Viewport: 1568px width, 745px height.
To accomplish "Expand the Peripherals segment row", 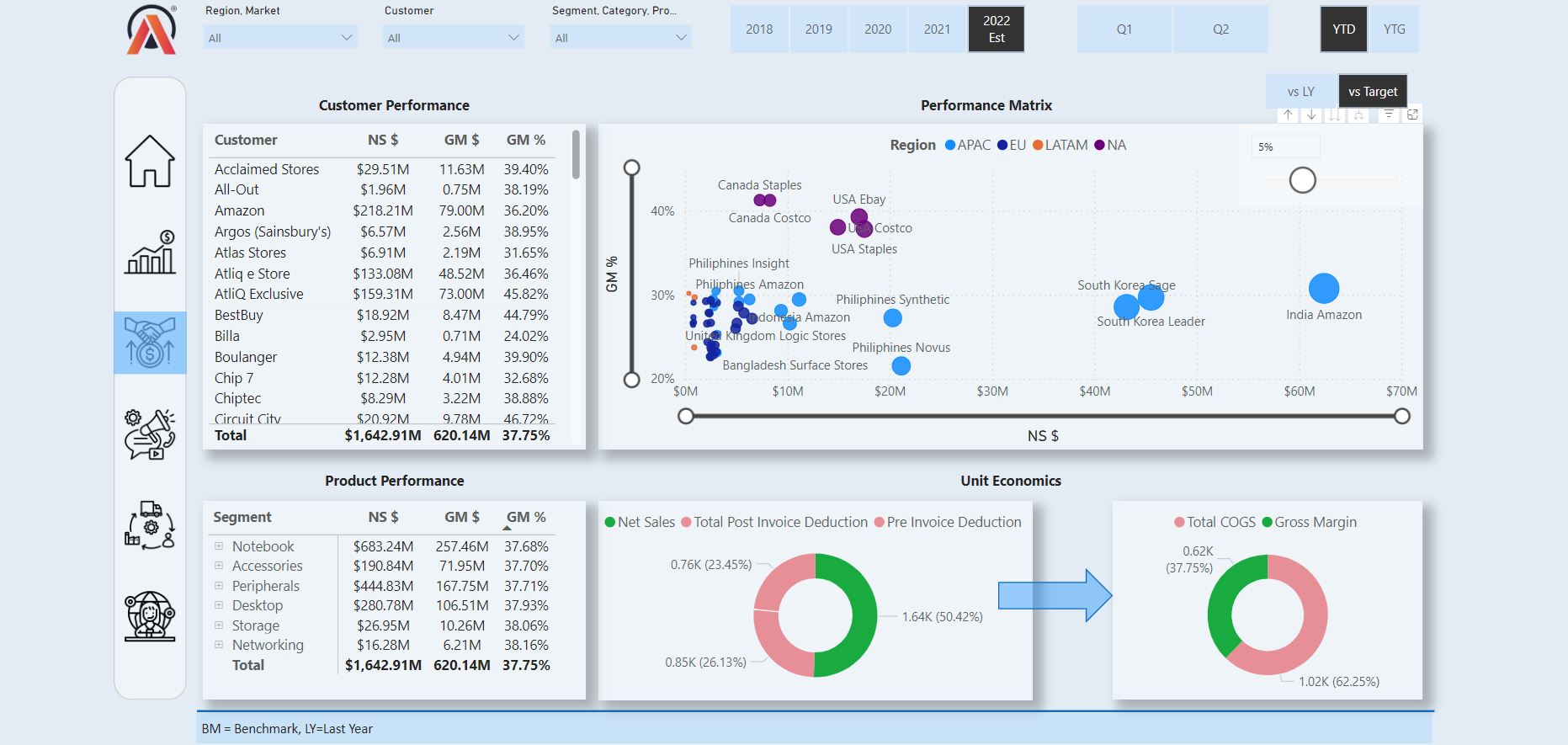I will [219, 586].
